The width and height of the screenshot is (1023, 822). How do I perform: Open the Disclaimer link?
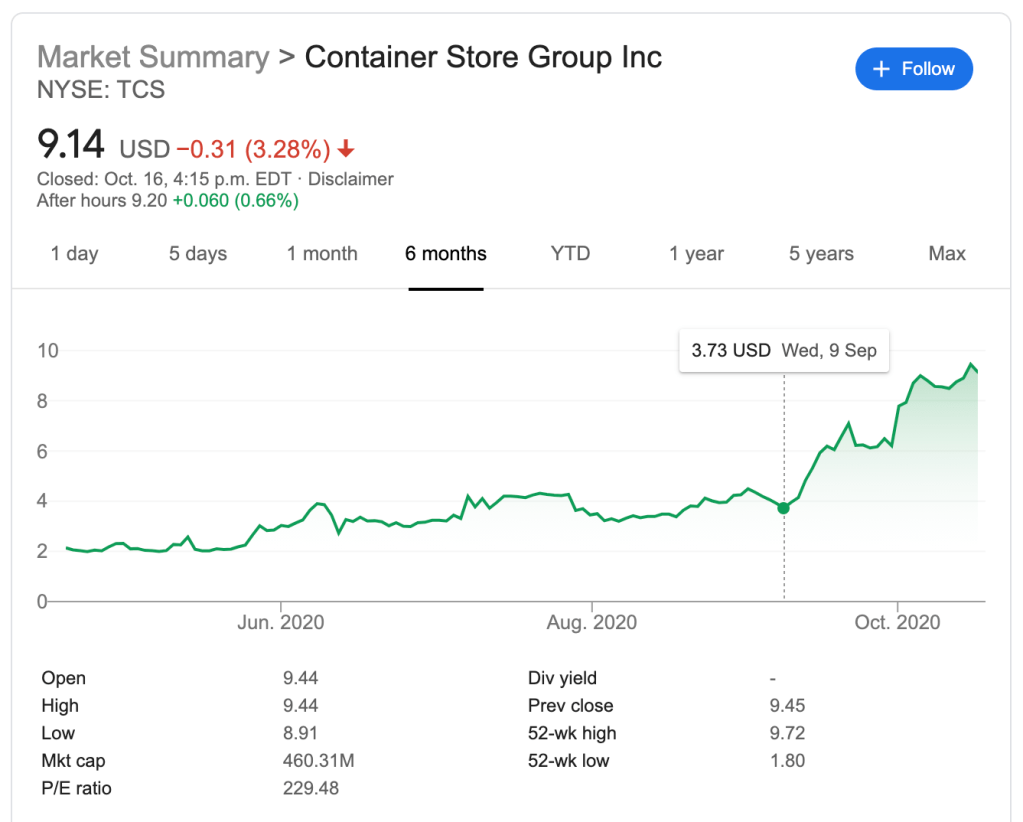[351, 179]
